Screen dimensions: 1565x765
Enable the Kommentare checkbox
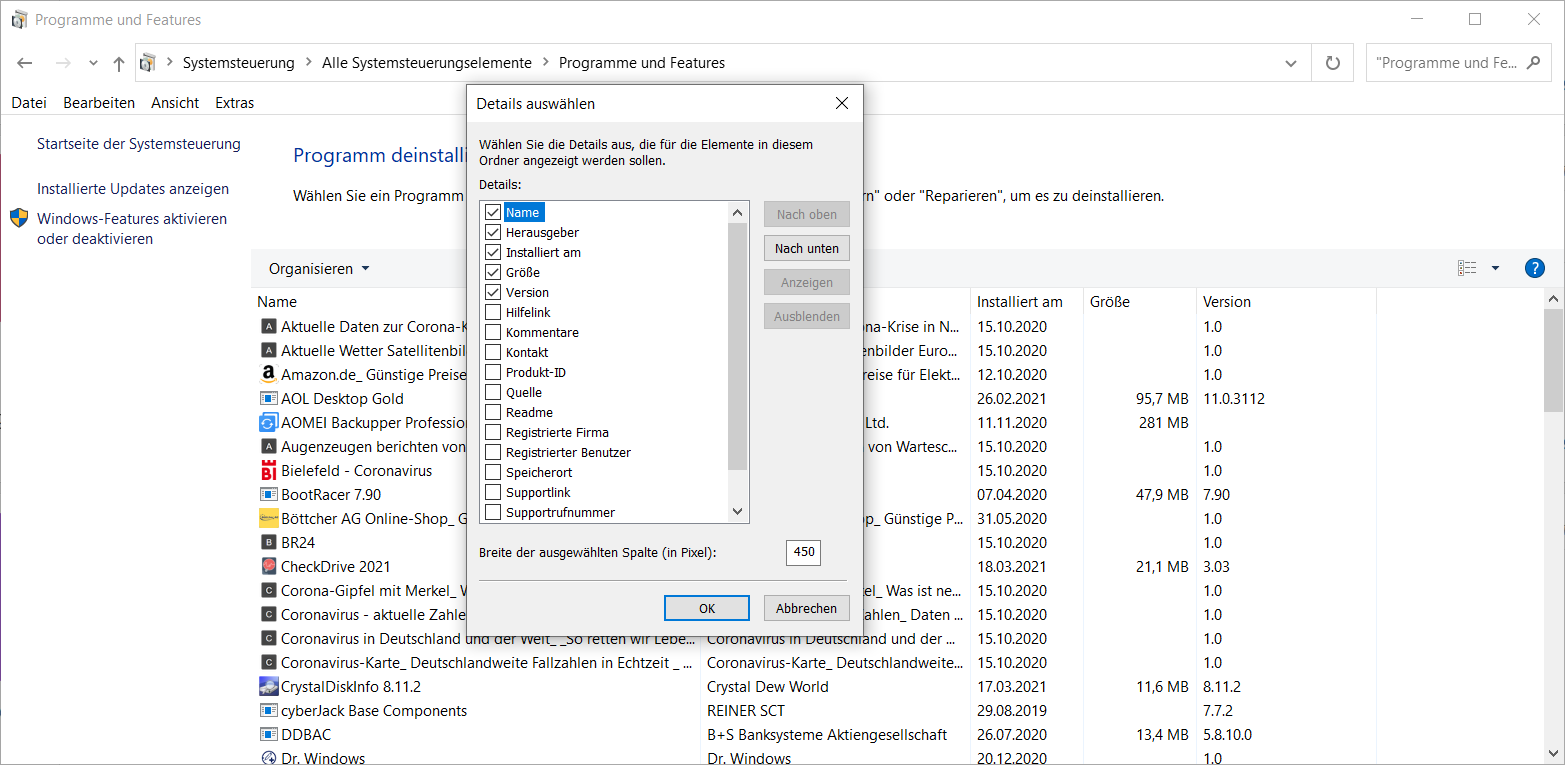[493, 333]
